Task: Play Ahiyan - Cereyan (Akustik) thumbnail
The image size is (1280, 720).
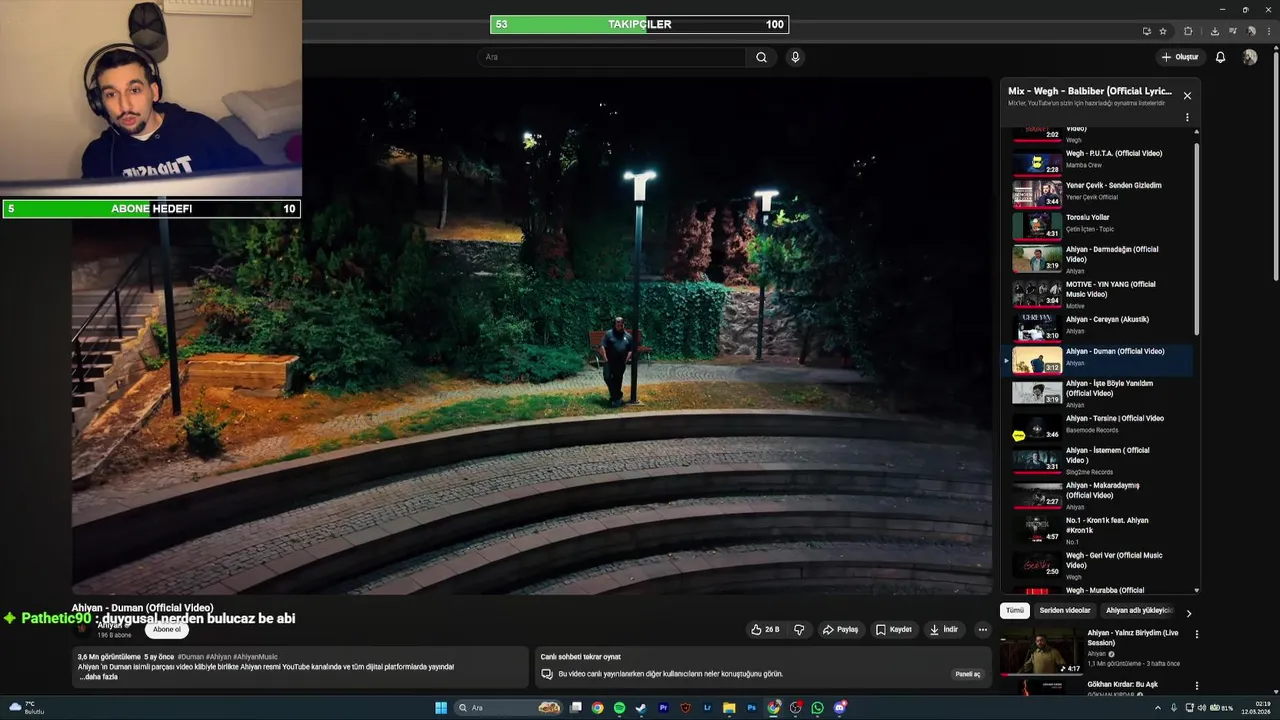Action: (1037, 327)
